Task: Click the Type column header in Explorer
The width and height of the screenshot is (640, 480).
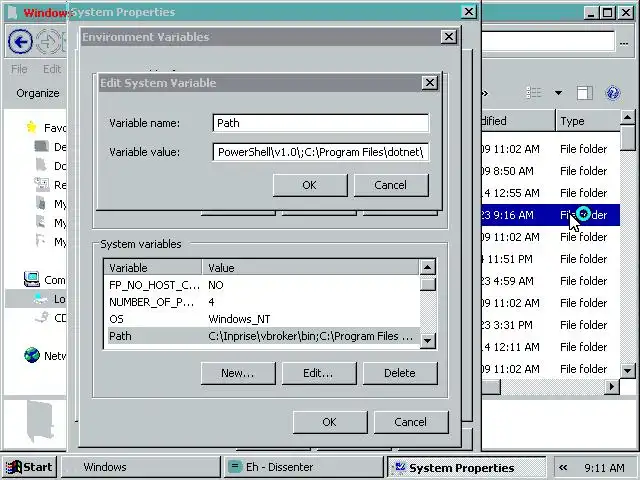Action: (588, 121)
